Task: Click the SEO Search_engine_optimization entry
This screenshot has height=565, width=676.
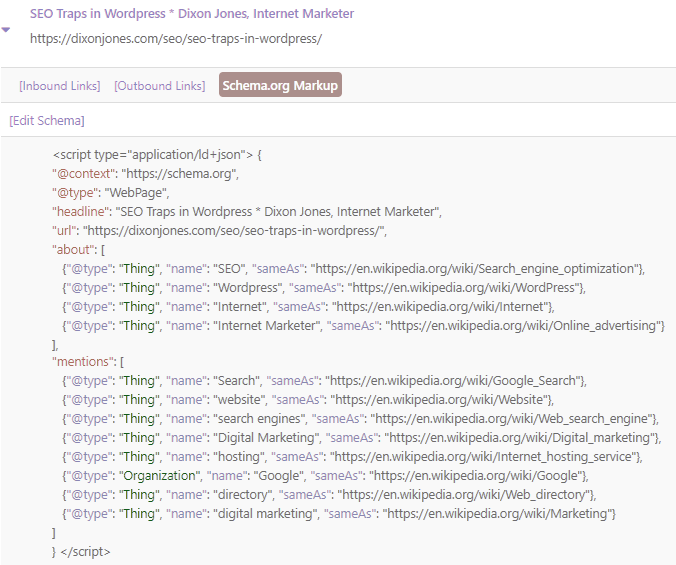Action: tap(354, 268)
